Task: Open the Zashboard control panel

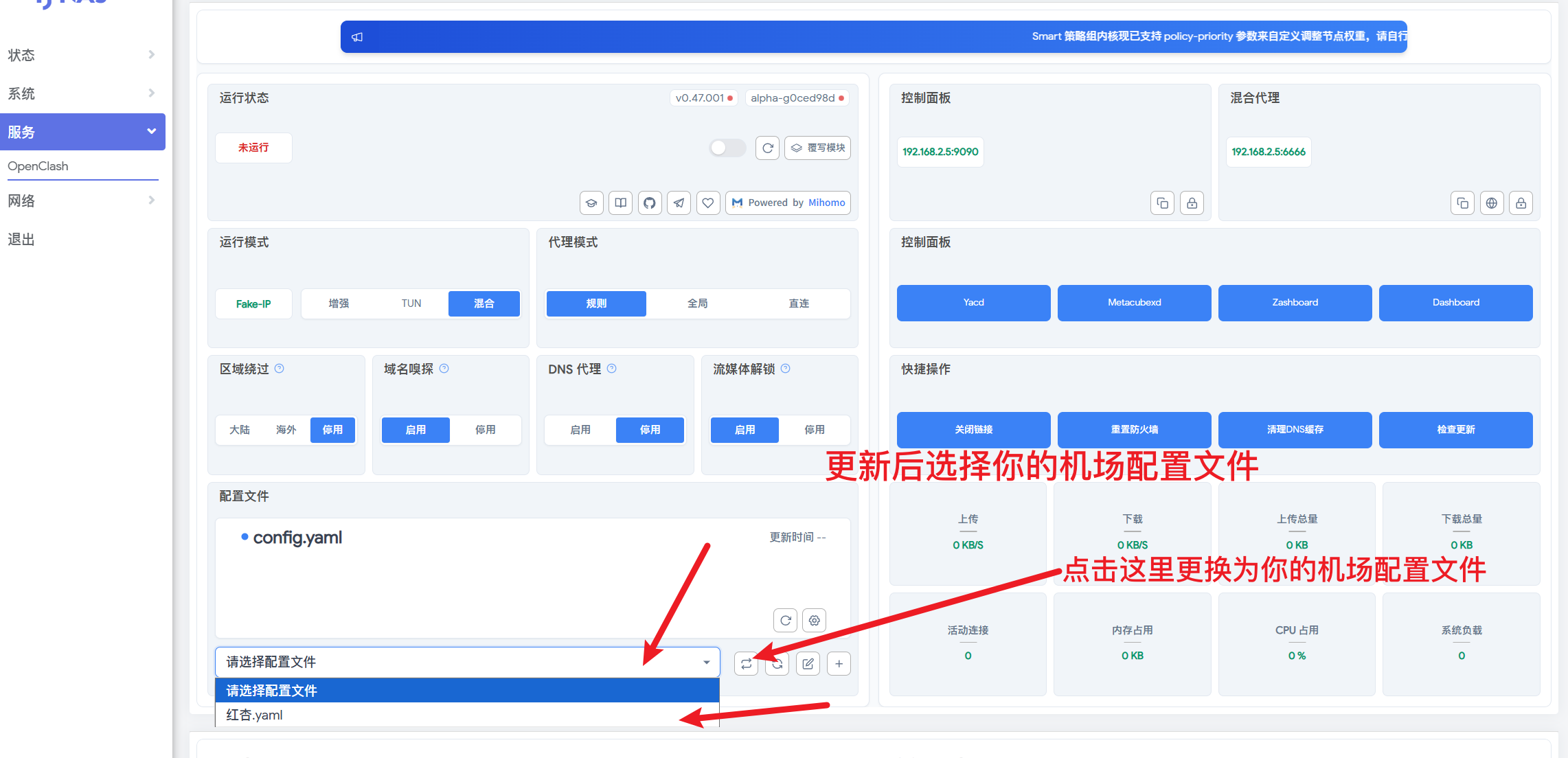Action: pyautogui.click(x=1295, y=303)
